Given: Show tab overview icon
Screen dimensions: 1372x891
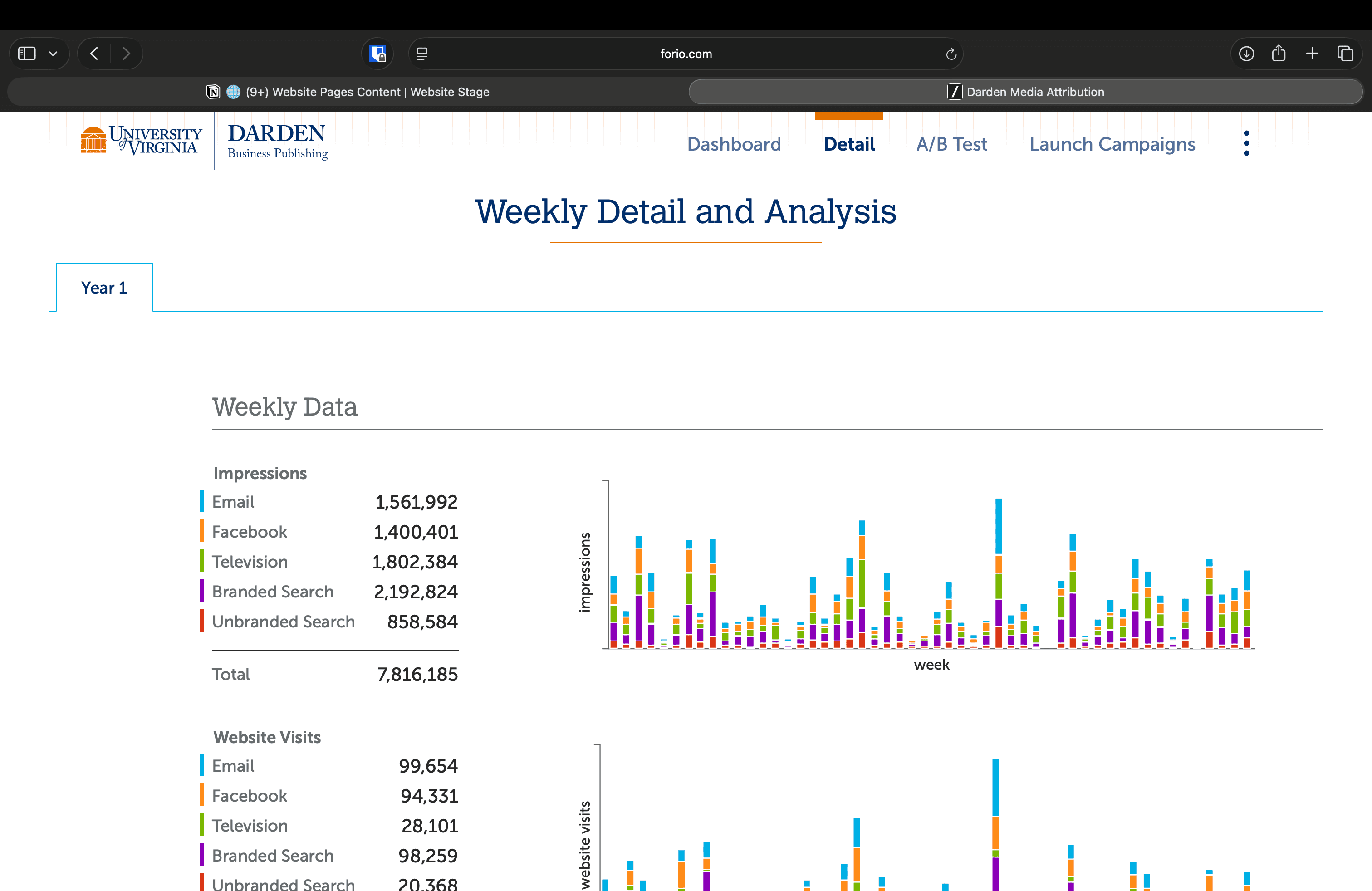Looking at the screenshot, I should (x=1345, y=54).
